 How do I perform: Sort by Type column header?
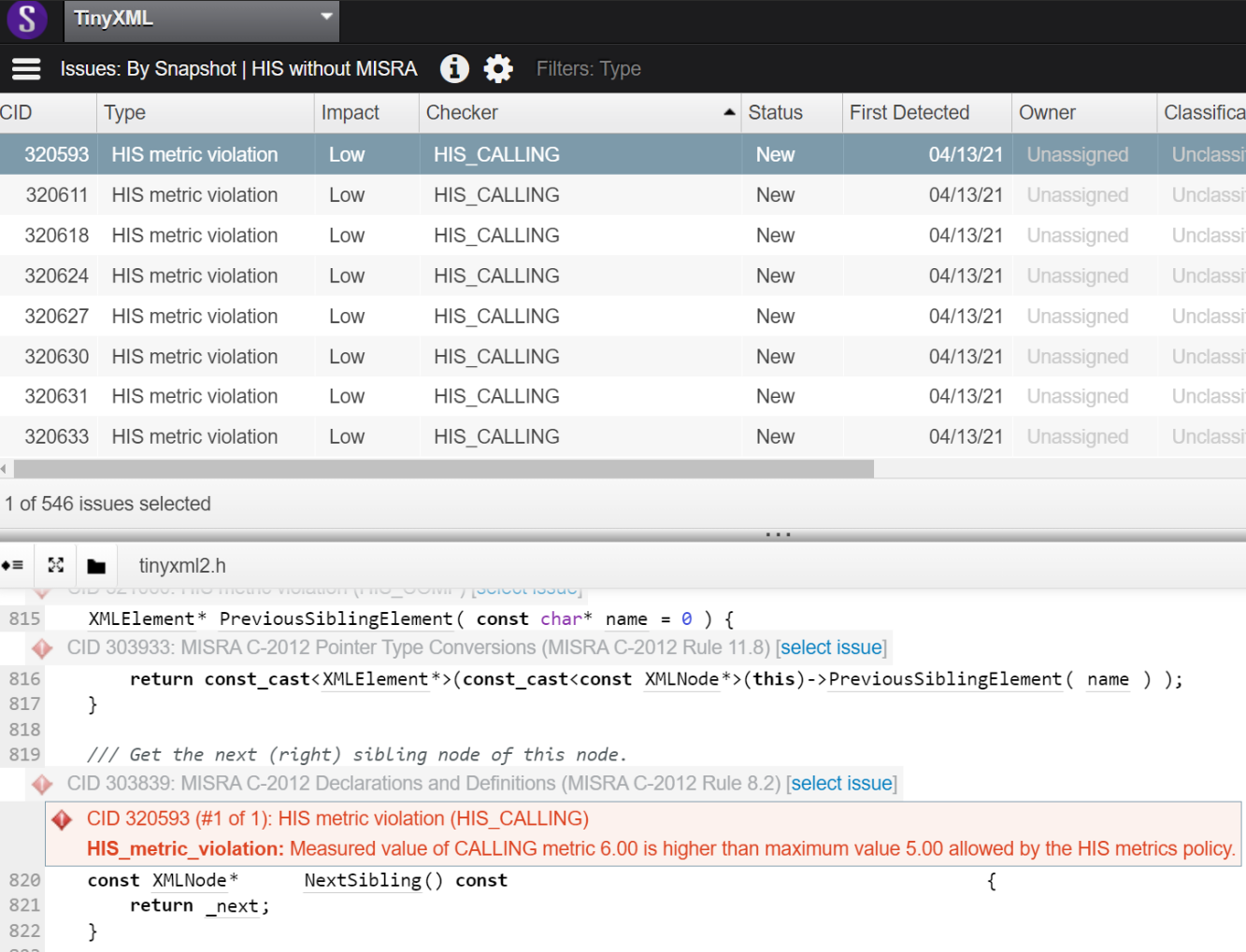pyautogui.click(x=205, y=113)
